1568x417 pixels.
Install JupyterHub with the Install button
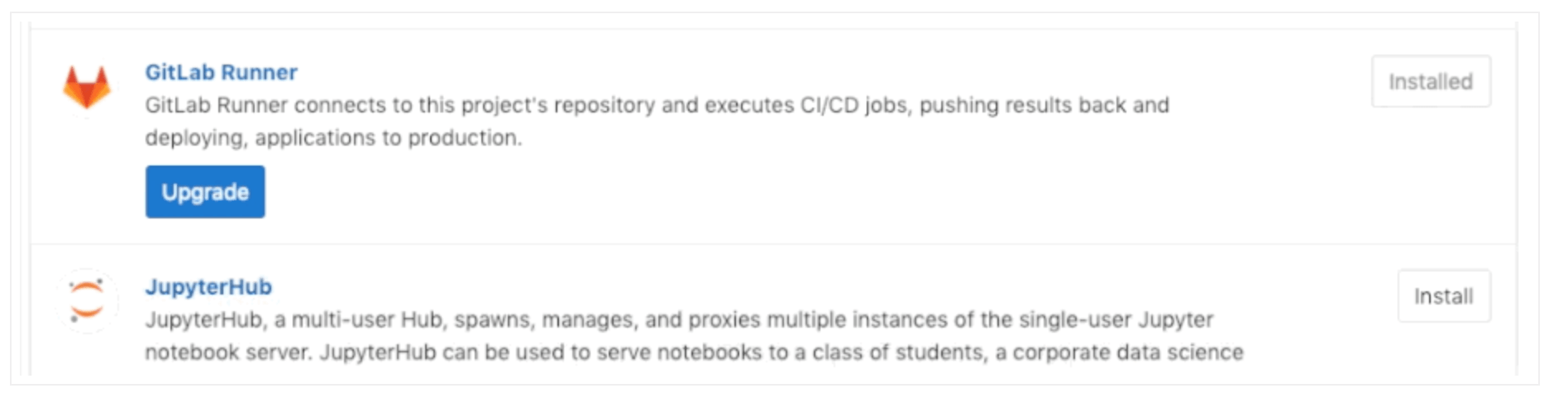click(1444, 295)
